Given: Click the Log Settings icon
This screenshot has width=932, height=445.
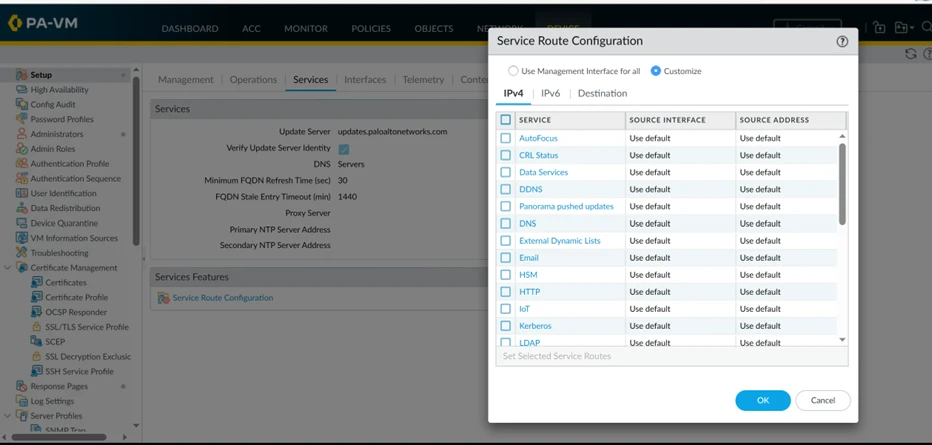Looking at the screenshot, I should [x=21, y=402].
